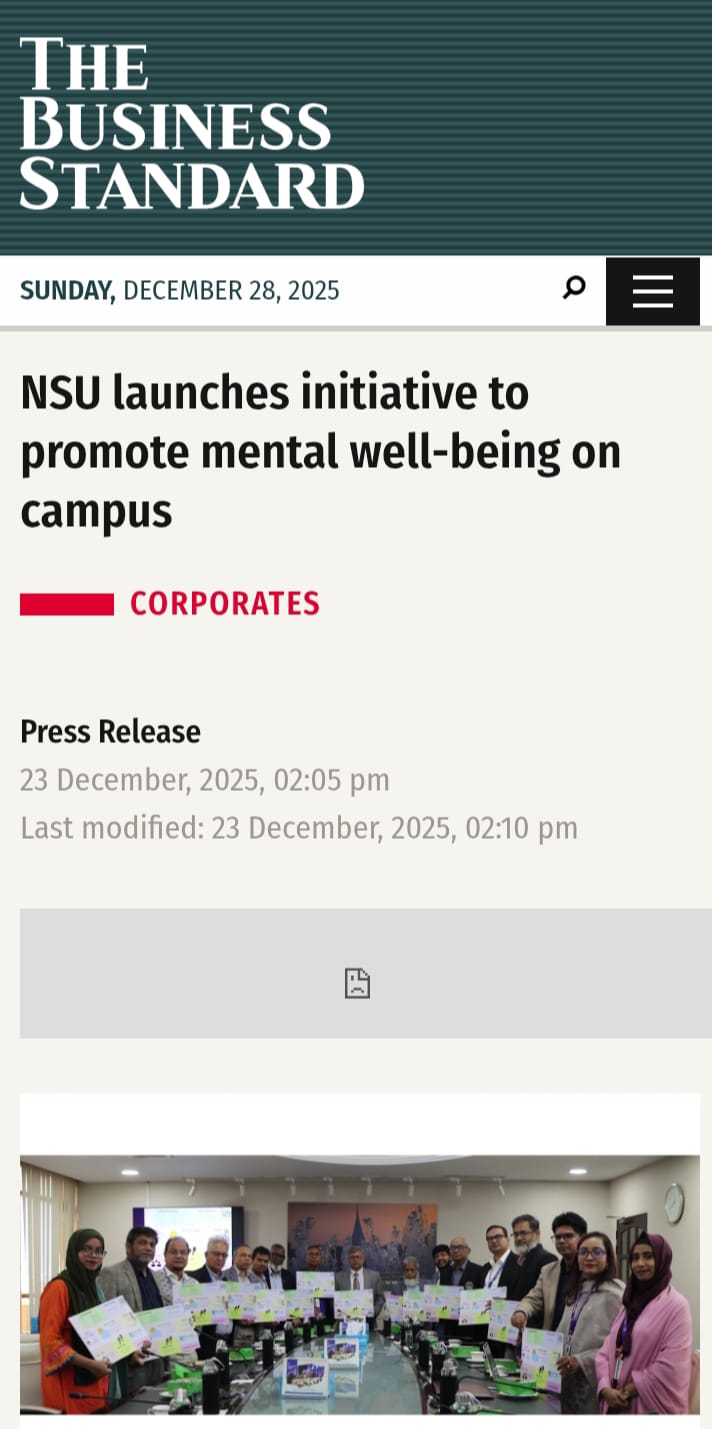Click the white strip above the article photo
712x1429 pixels.
[360, 1124]
